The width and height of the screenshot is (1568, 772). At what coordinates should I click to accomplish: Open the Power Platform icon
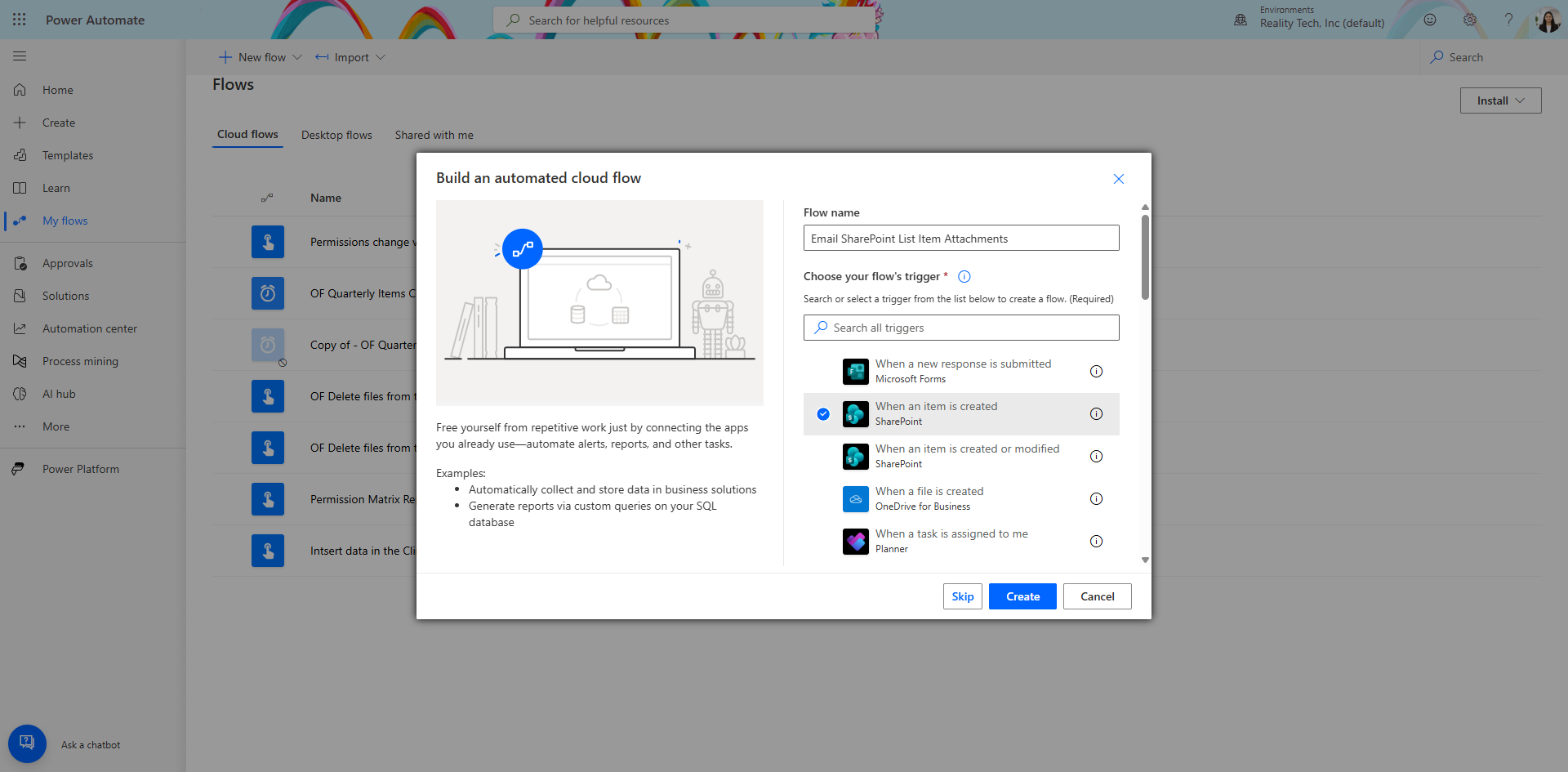point(18,469)
